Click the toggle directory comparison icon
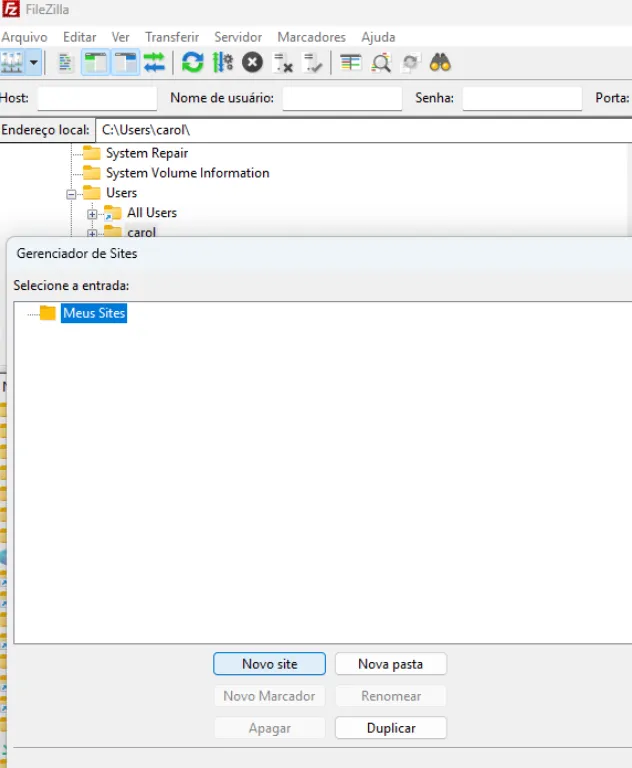 (381, 62)
